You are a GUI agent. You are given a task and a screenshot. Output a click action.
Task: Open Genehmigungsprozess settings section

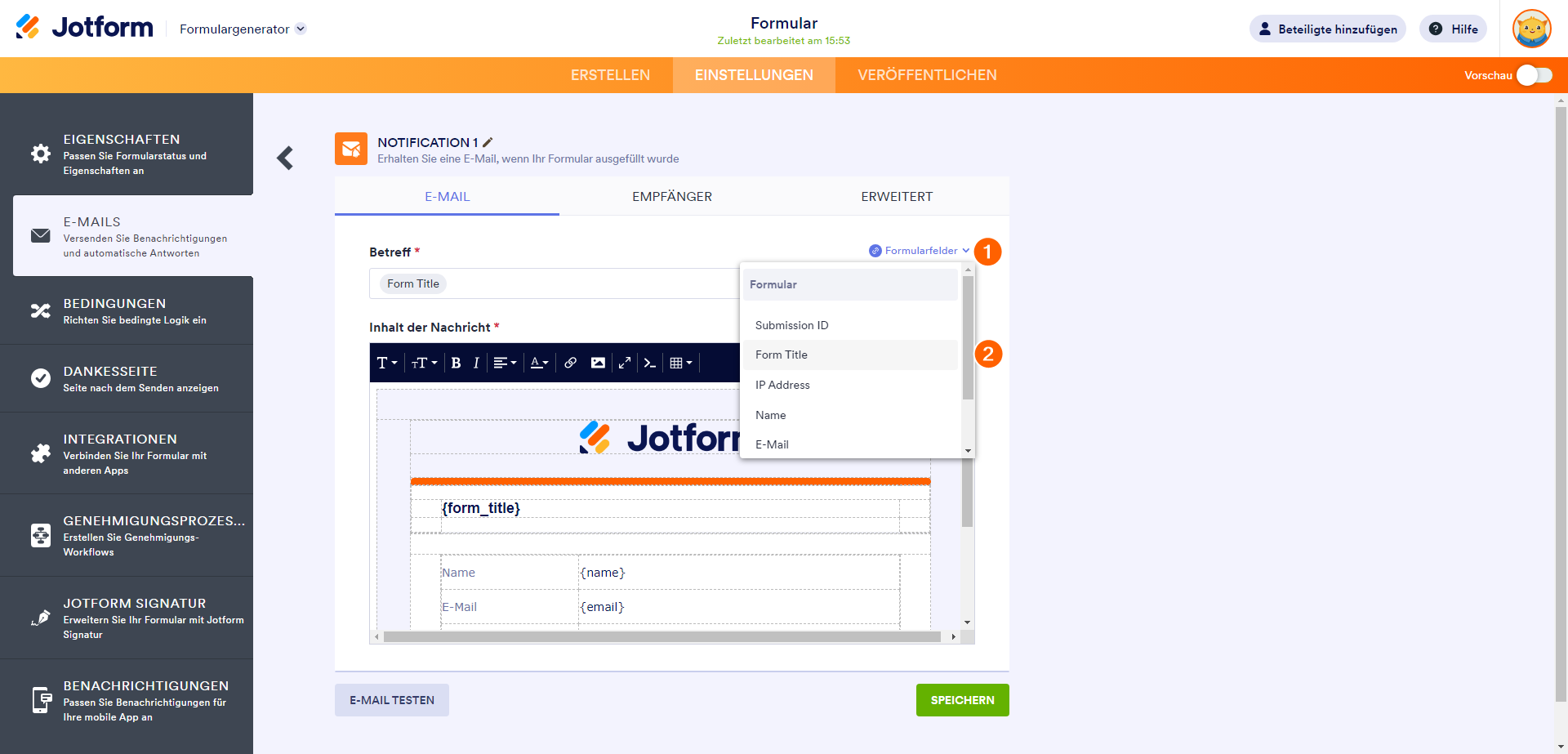(127, 535)
